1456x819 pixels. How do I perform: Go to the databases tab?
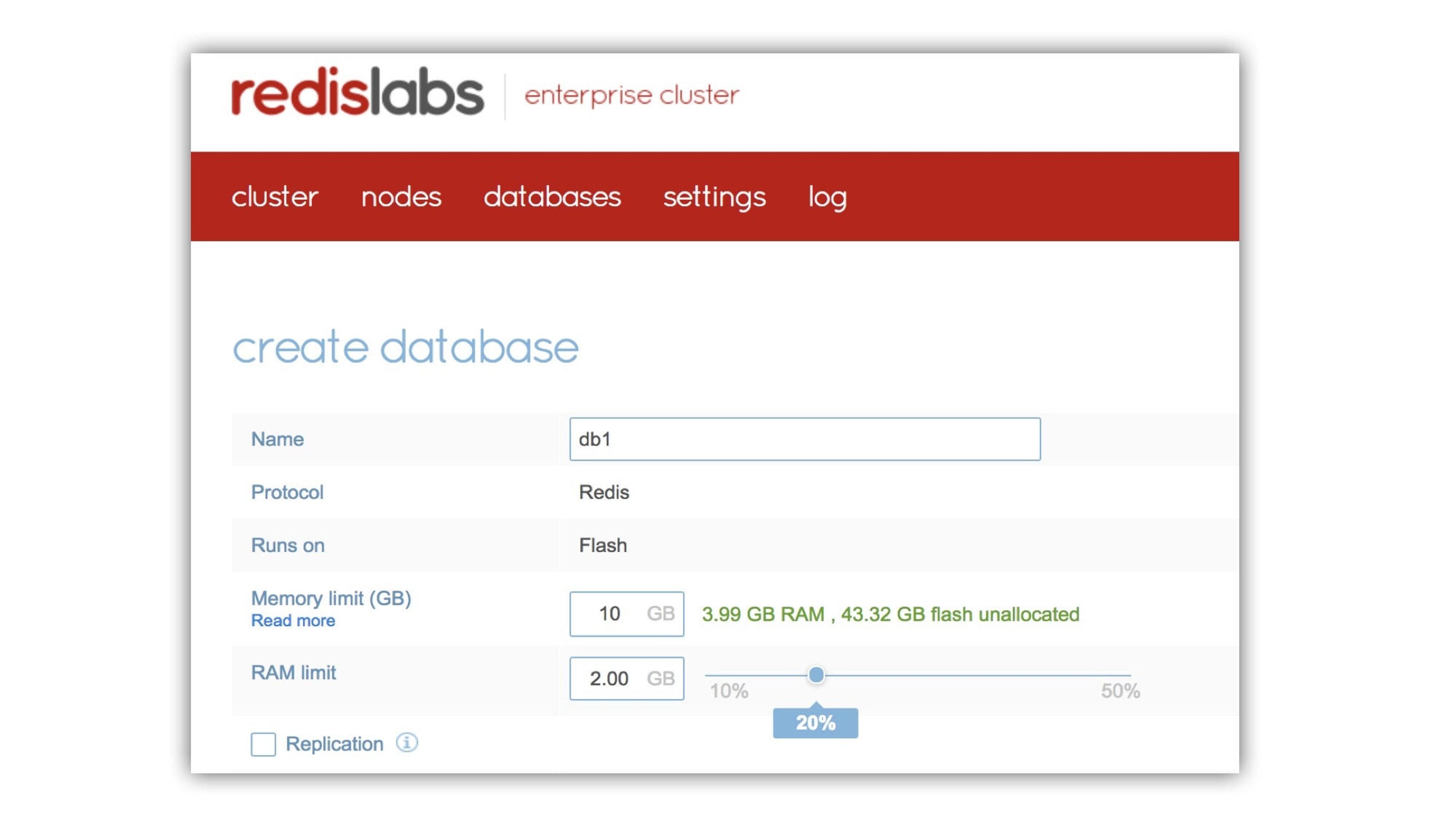point(552,197)
